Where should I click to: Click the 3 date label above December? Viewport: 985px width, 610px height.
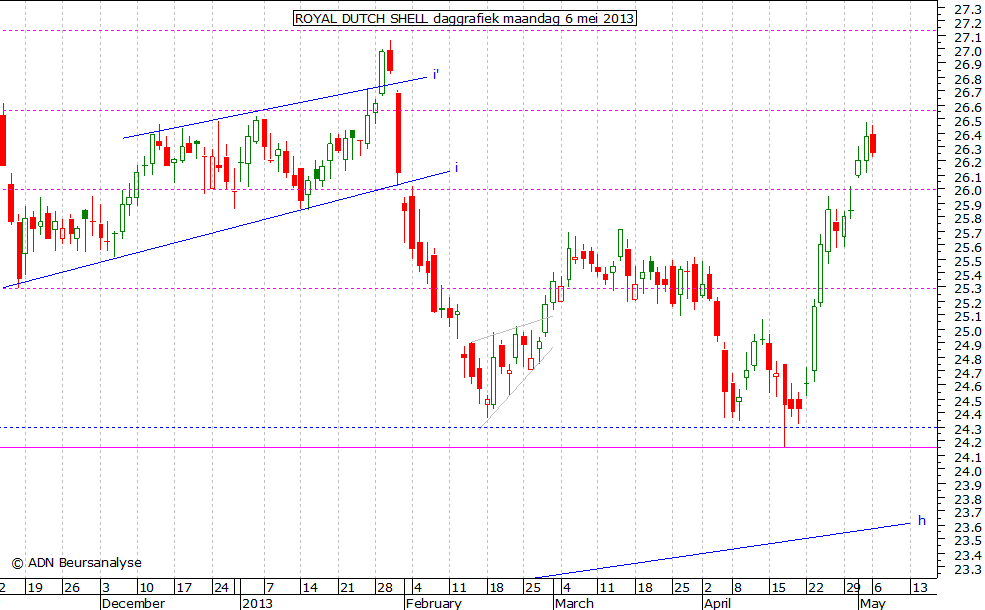tap(106, 588)
